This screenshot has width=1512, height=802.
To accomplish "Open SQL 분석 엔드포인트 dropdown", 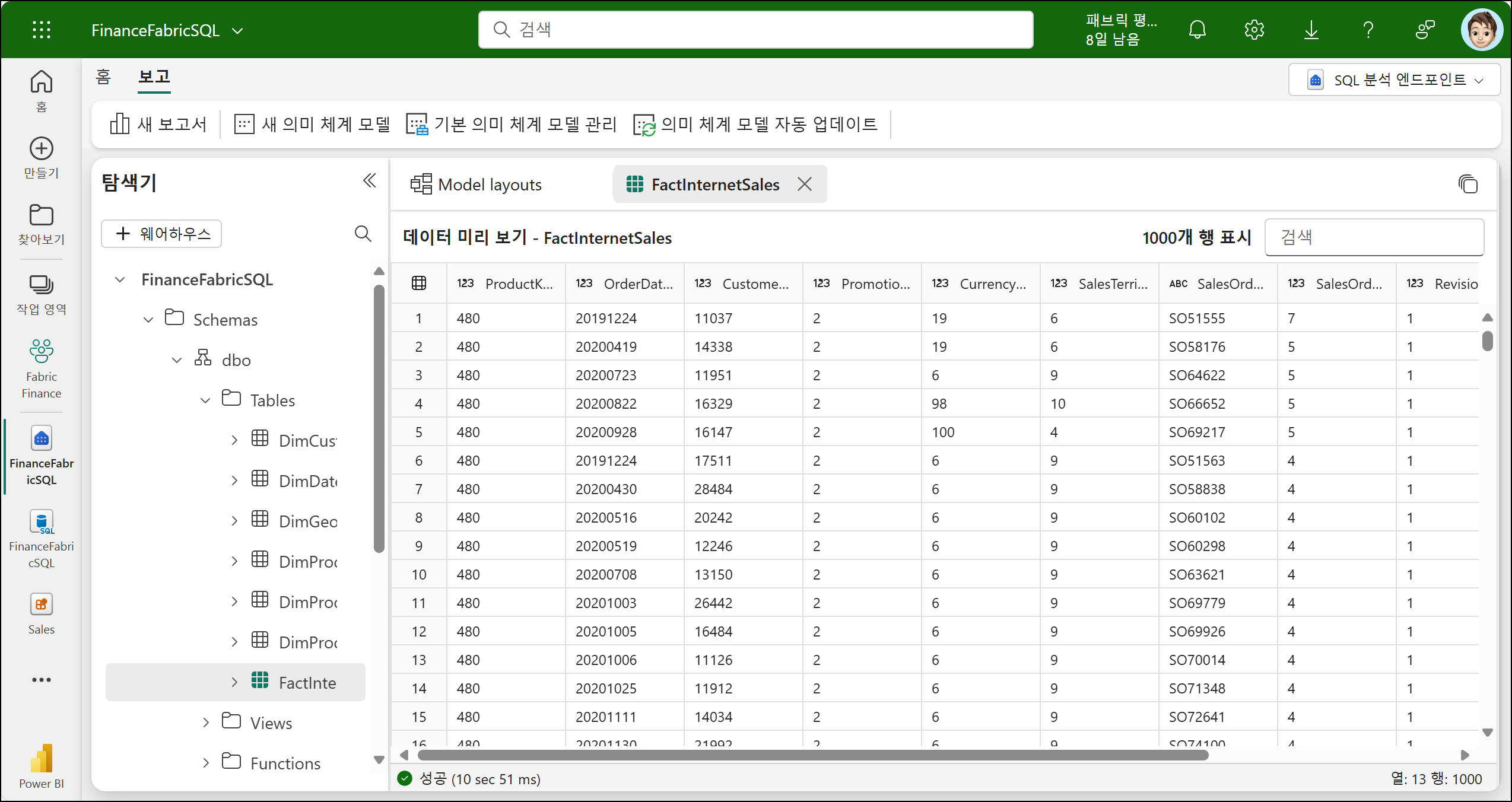I will [x=1395, y=79].
